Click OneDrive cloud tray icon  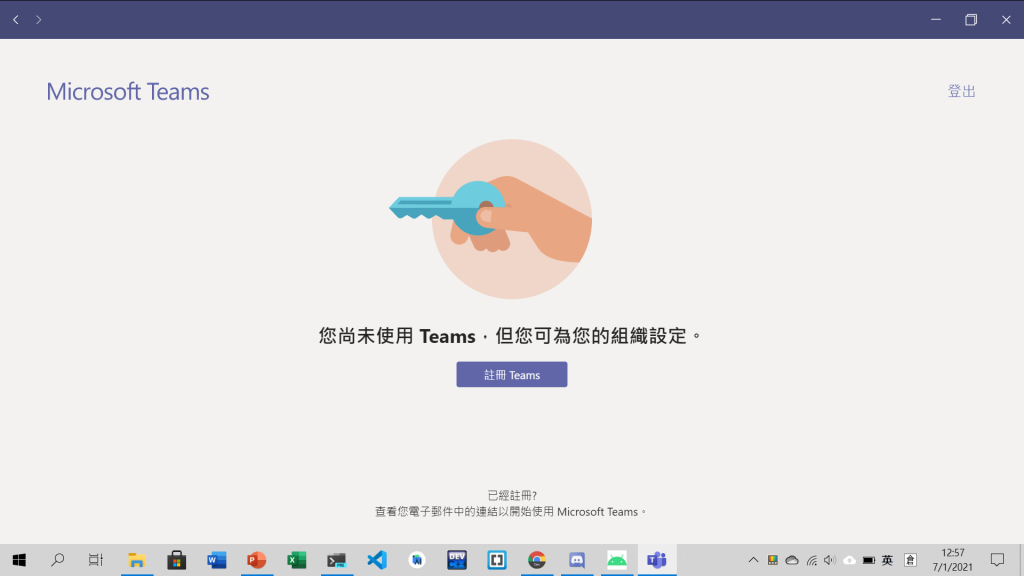pos(792,560)
